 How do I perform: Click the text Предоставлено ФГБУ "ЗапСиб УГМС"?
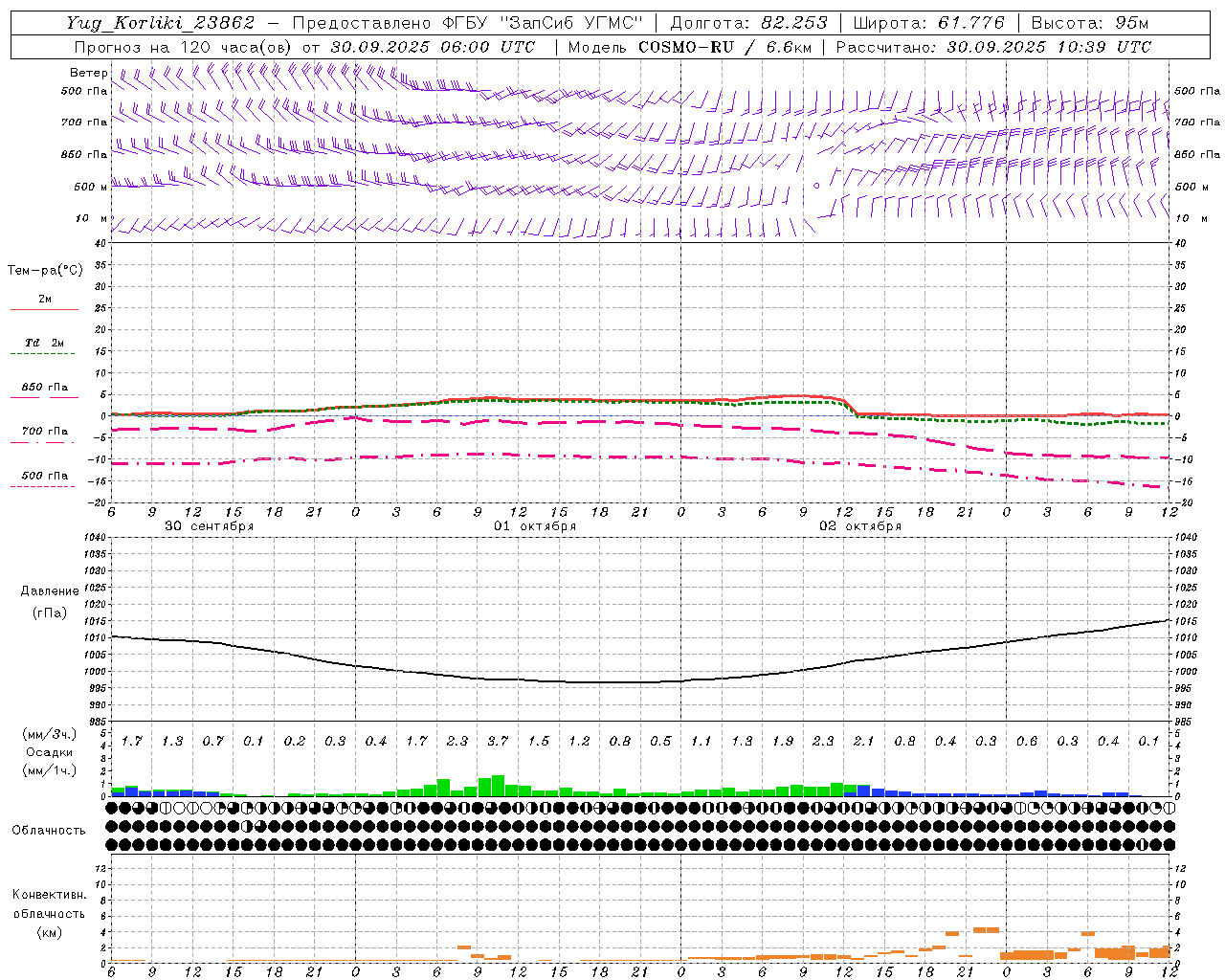tap(468, 23)
